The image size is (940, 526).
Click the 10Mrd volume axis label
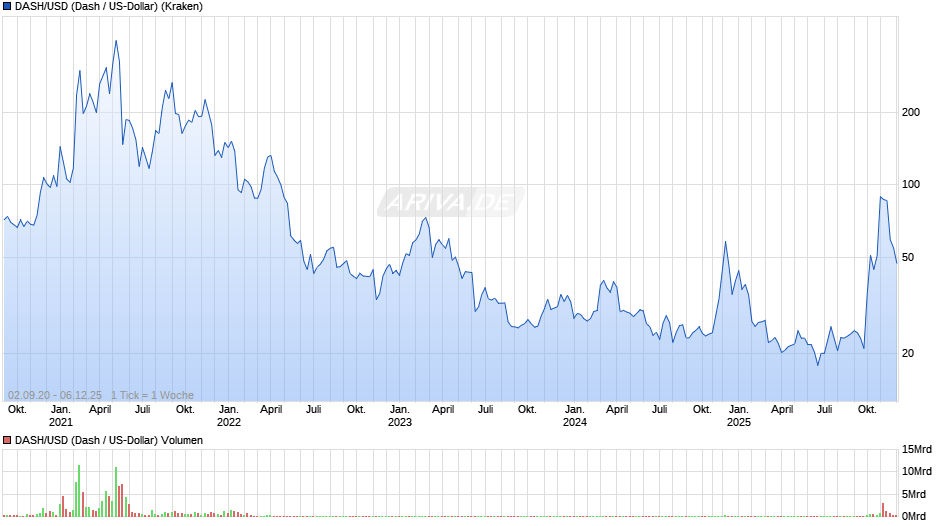pyautogui.click(x=917, y=471)
